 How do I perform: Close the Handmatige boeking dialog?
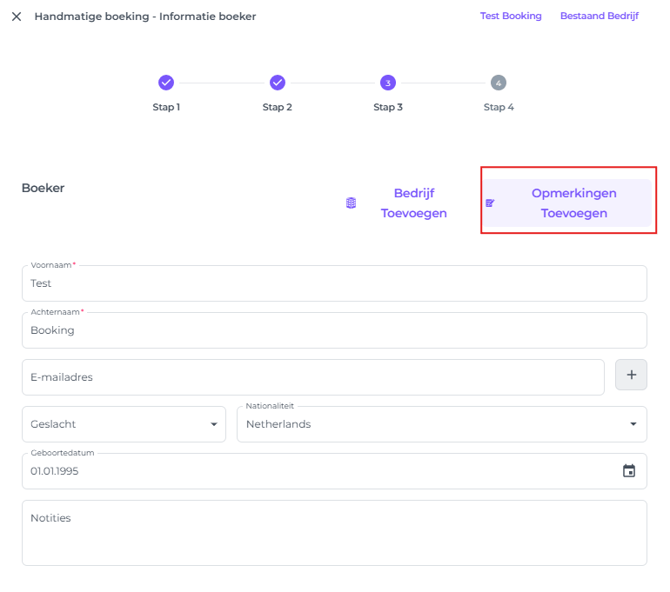pos(16,17)
